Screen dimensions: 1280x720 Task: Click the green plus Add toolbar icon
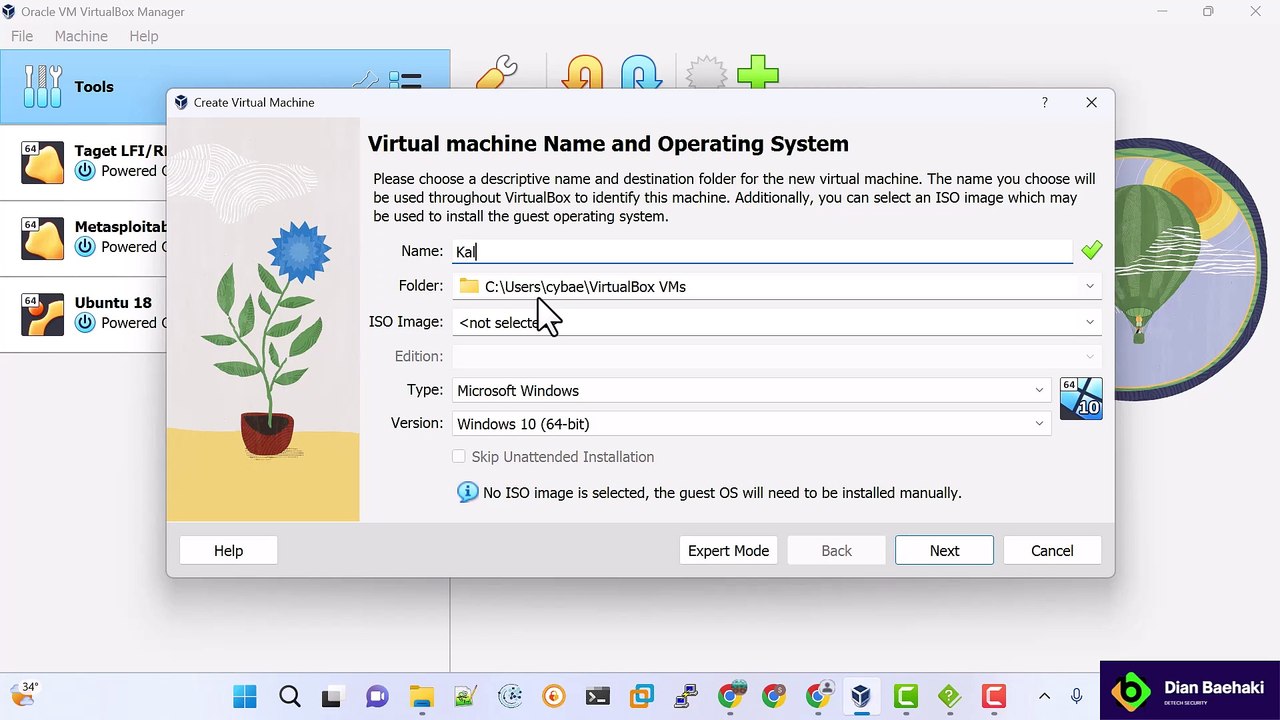pos(758,73)
